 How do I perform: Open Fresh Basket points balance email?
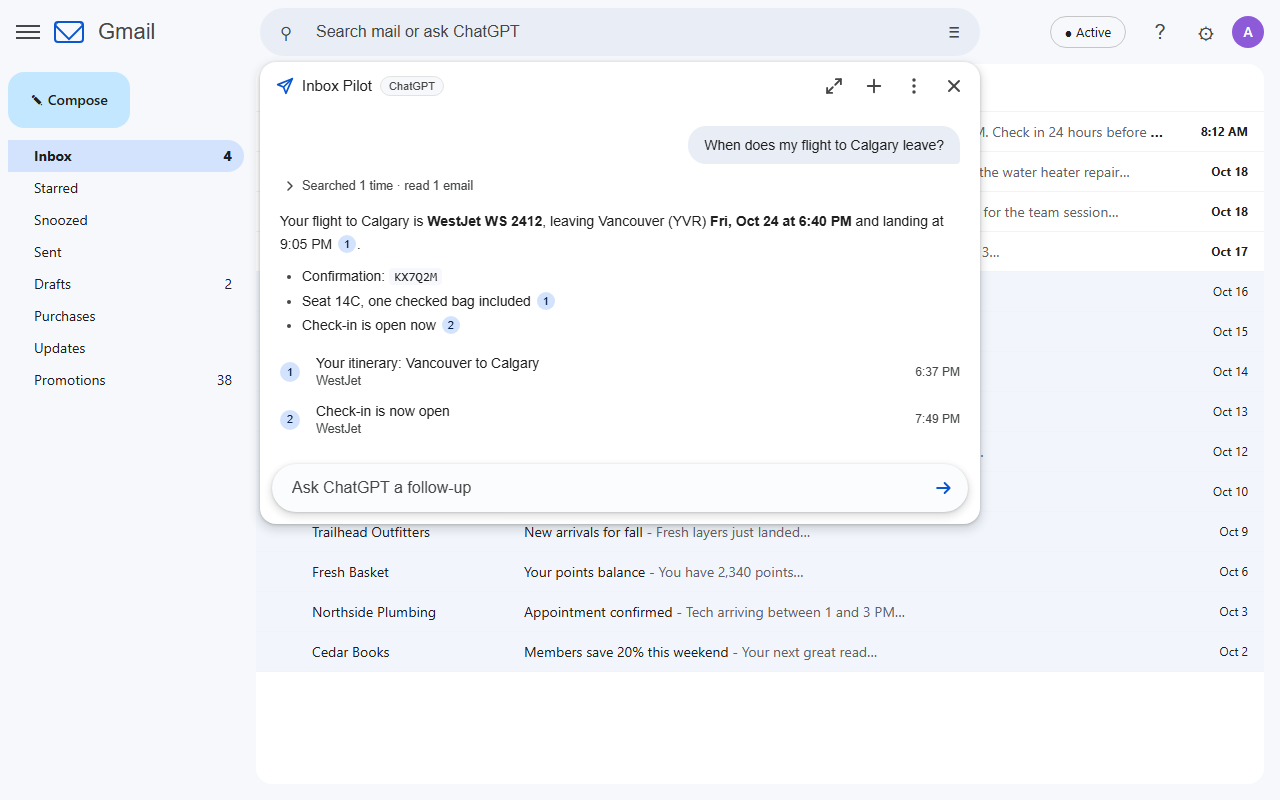point(760,572)
